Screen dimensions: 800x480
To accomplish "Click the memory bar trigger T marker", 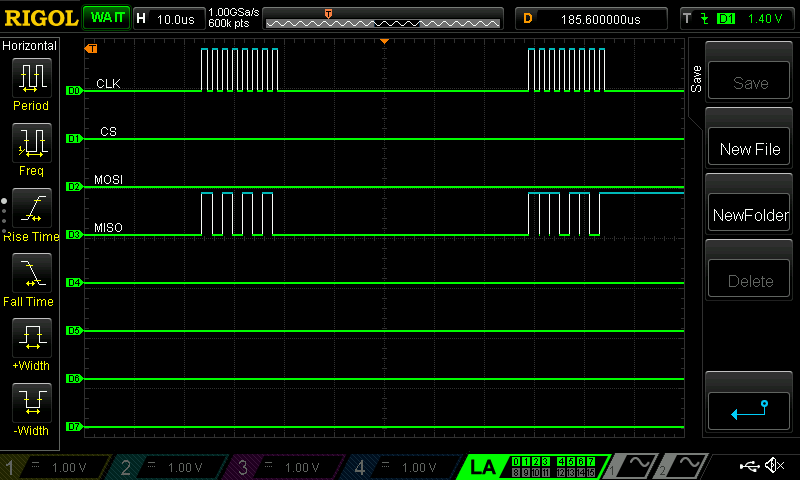I will click(329, 14).
